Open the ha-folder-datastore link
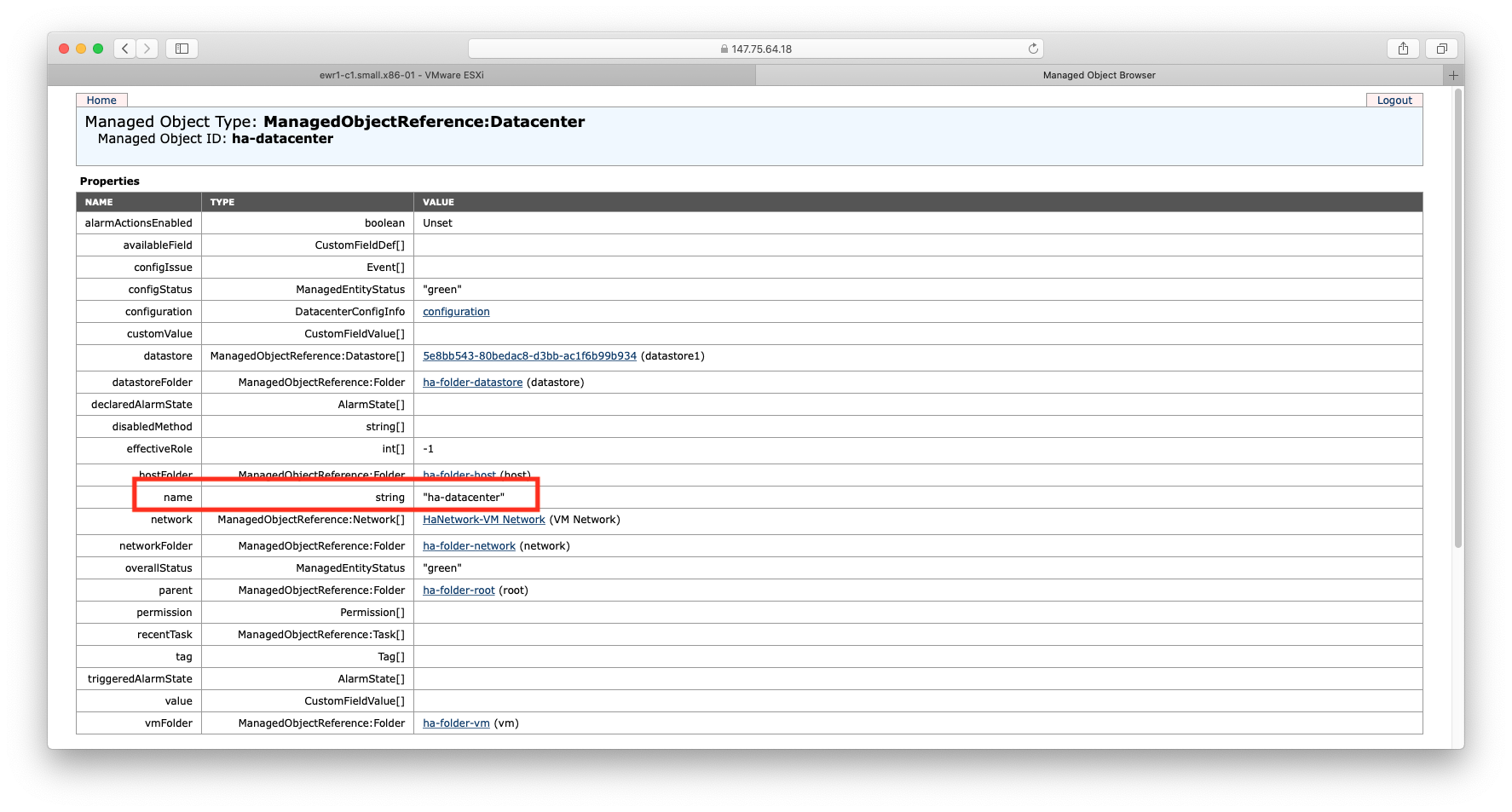This screenshot has width=1512, height=812. pyautogui.click(x=472, y=383)
